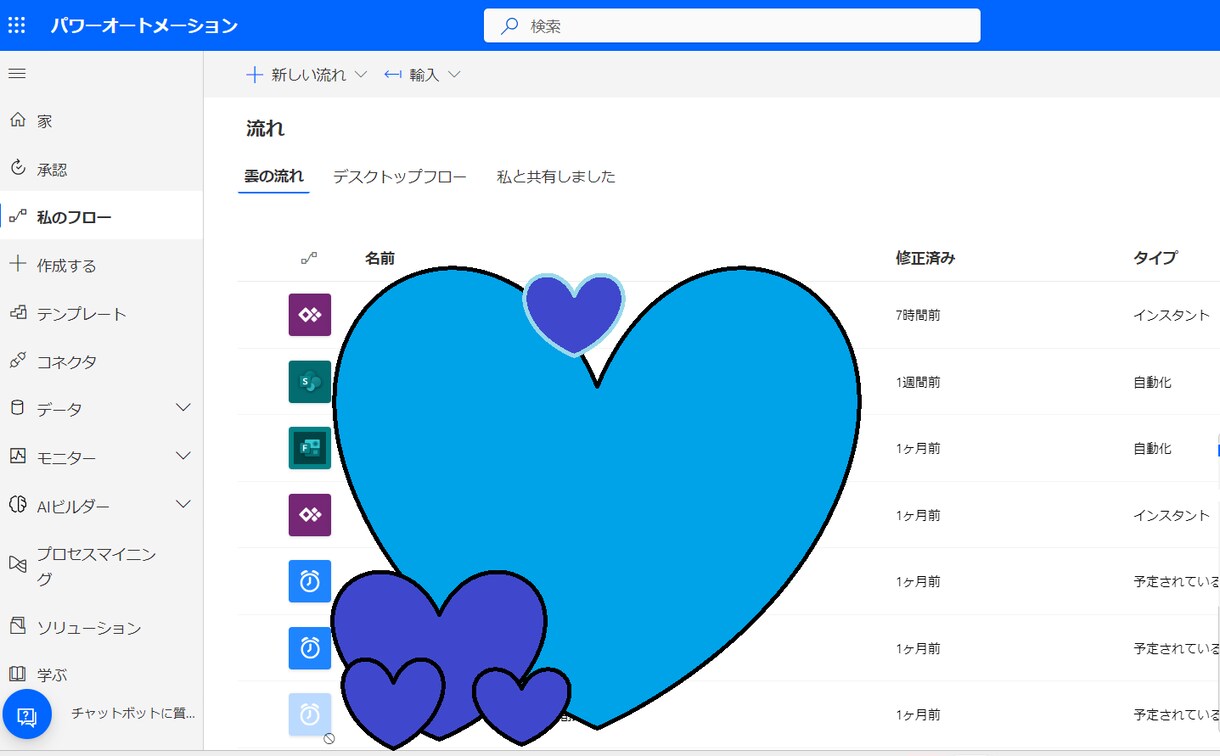Sort by the flow type column icon header
1220x756 pixels.
tap(309, 258)
